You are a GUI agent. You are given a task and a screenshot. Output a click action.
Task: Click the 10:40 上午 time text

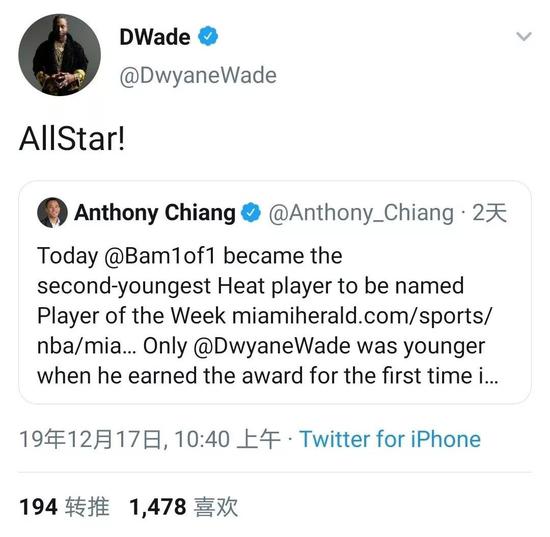pos(227,439)
